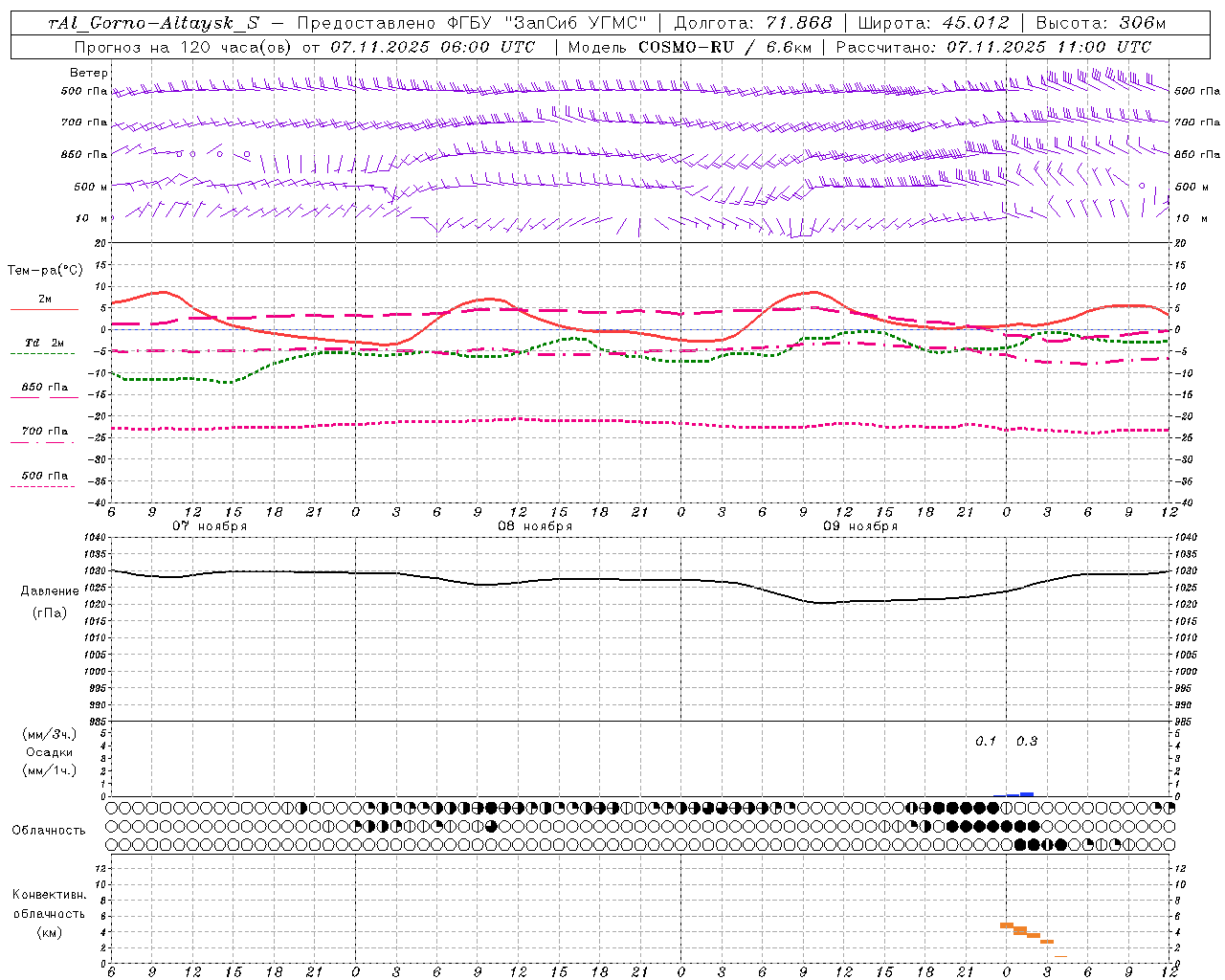The width and height of the screenshot is (1225, 980).
Task: Click the 500 гПа temperature legend entry
Action: point(45,475)
